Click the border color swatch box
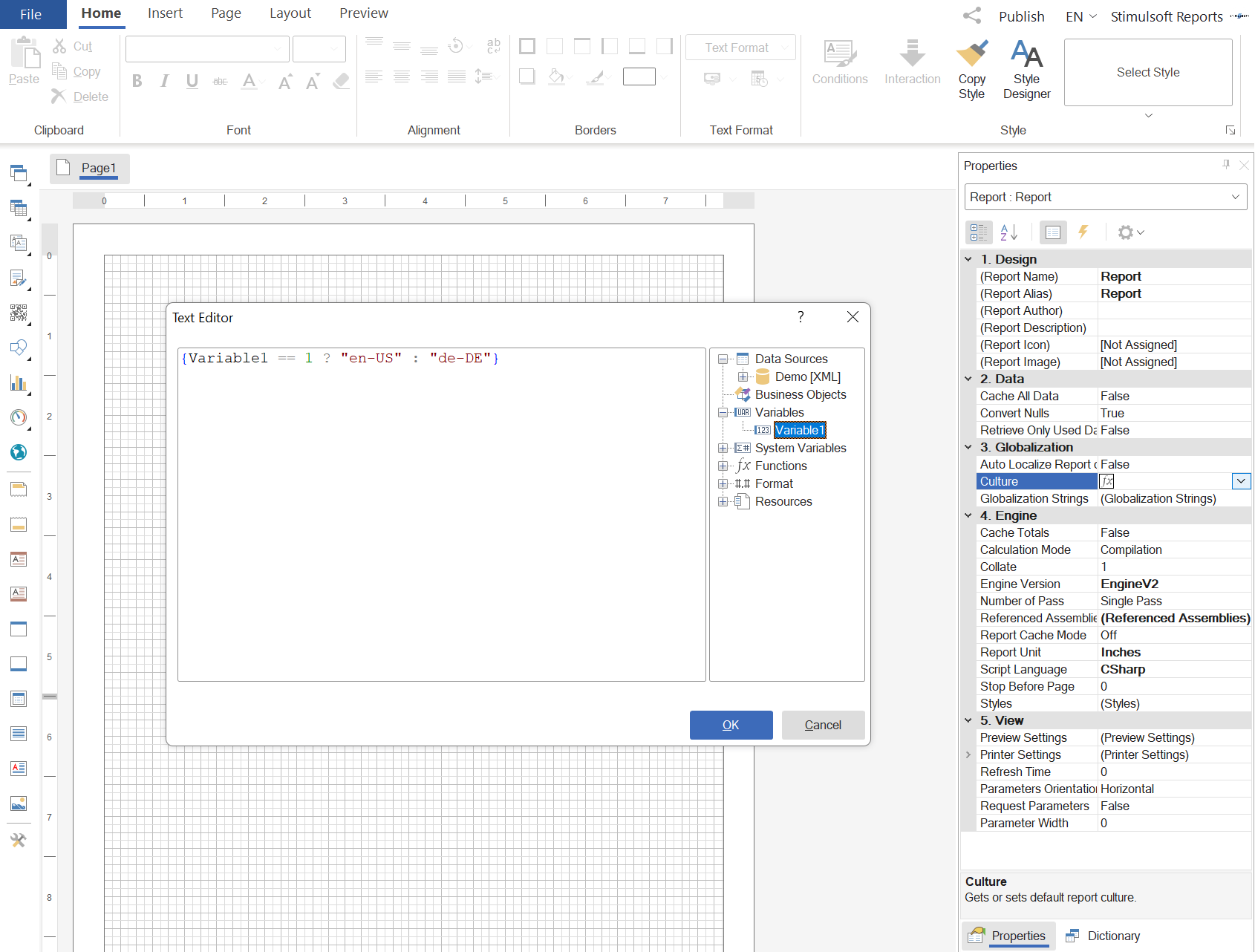The height and width of the screenshot is (952, 1255). (x=639, y=76)
